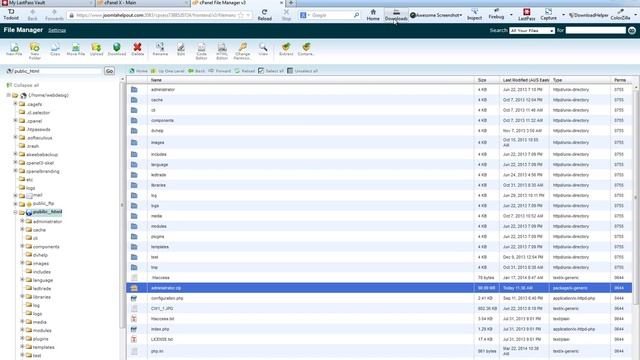640x360 pixels.
Task: Open the All Your Files search dropdown
Action: 532,31
